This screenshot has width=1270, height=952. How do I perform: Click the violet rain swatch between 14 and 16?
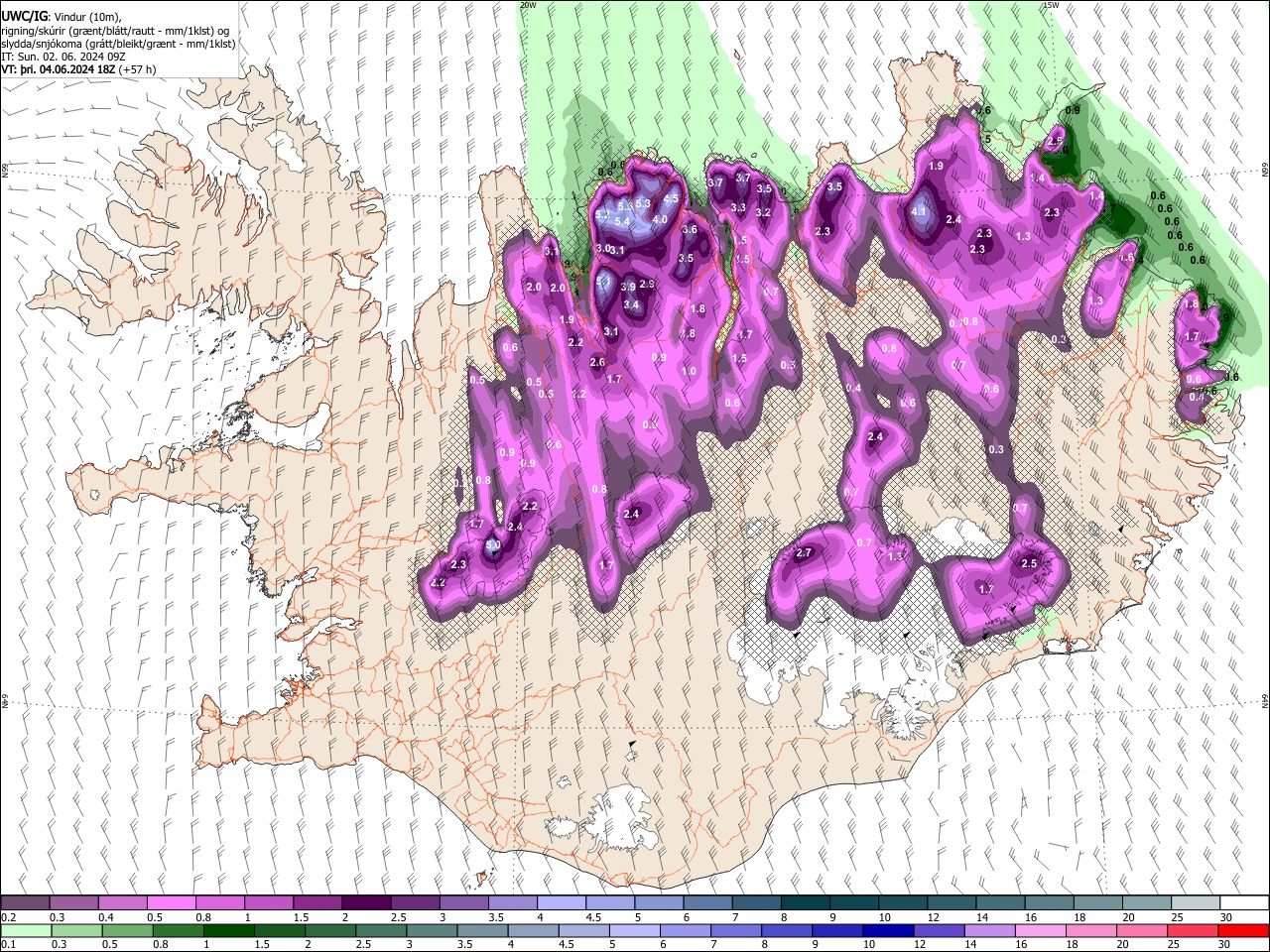click(989, 930)
